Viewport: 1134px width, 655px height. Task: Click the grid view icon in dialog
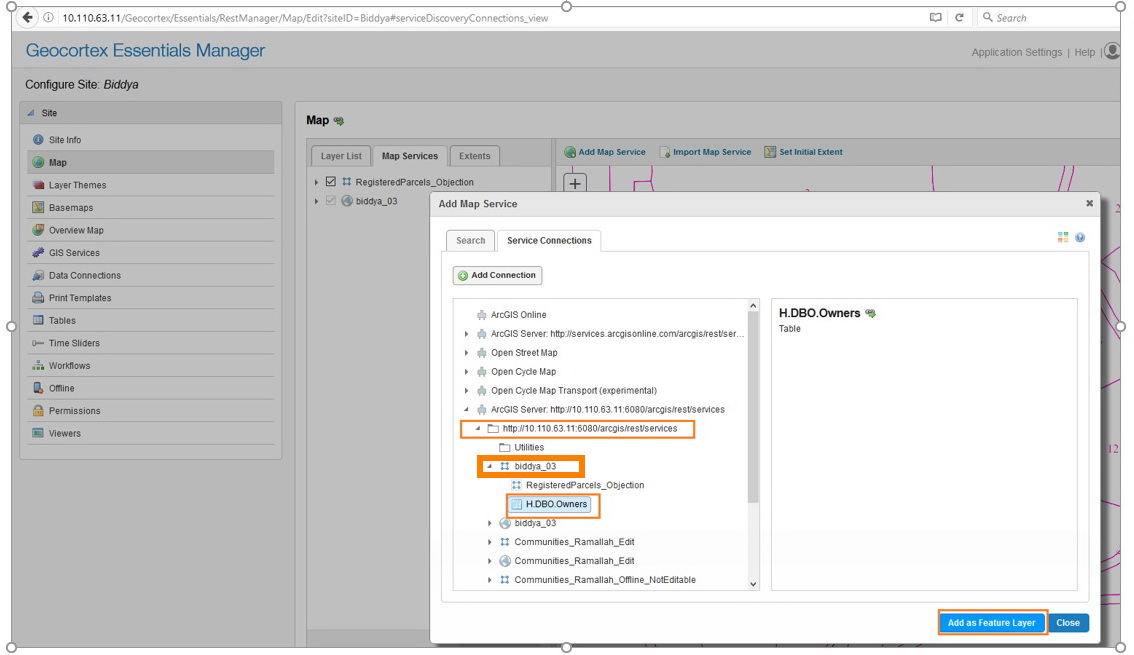[x=1062, y=237]
